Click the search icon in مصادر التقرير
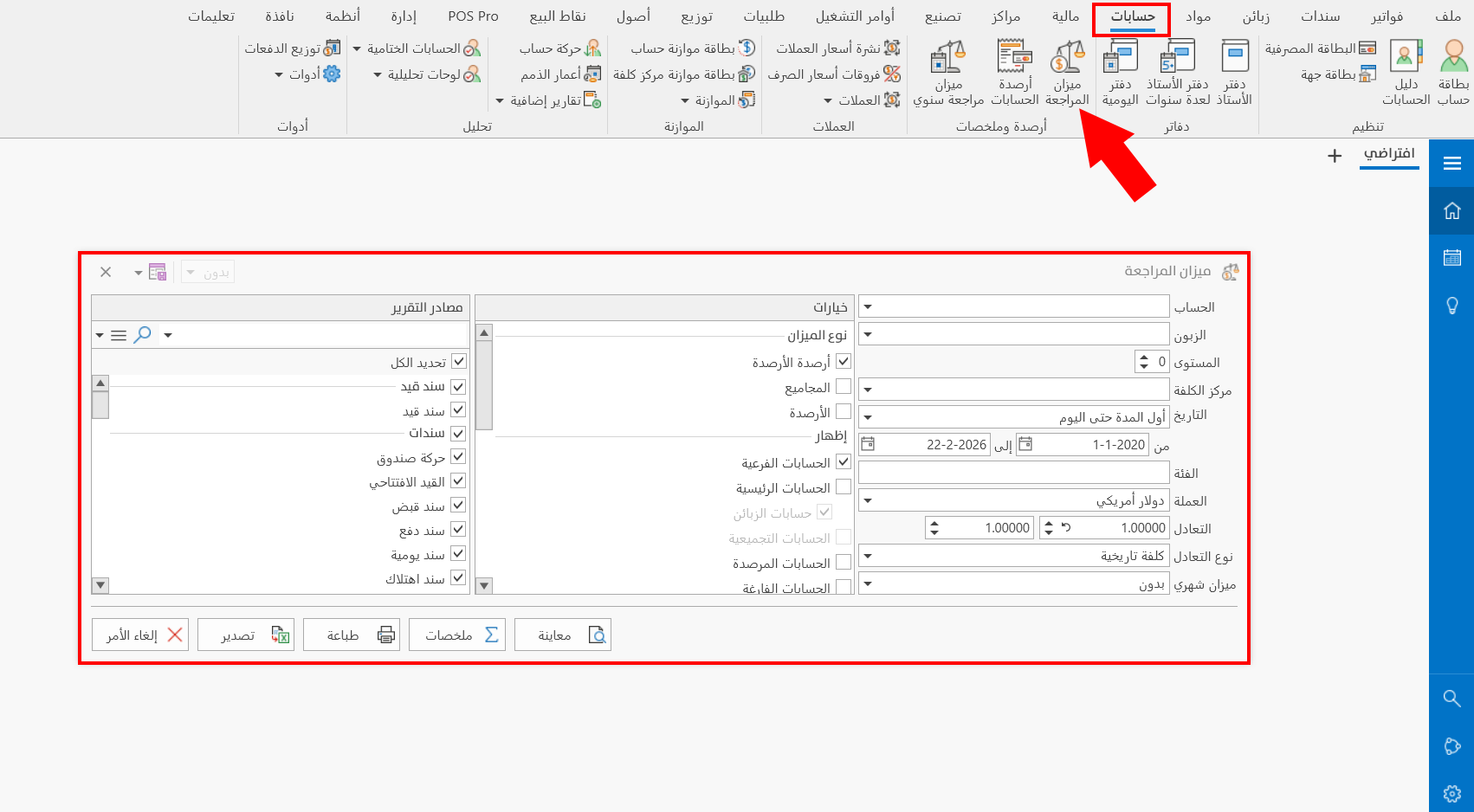This screenshot has height=812, width=1474. coord(143,334)
